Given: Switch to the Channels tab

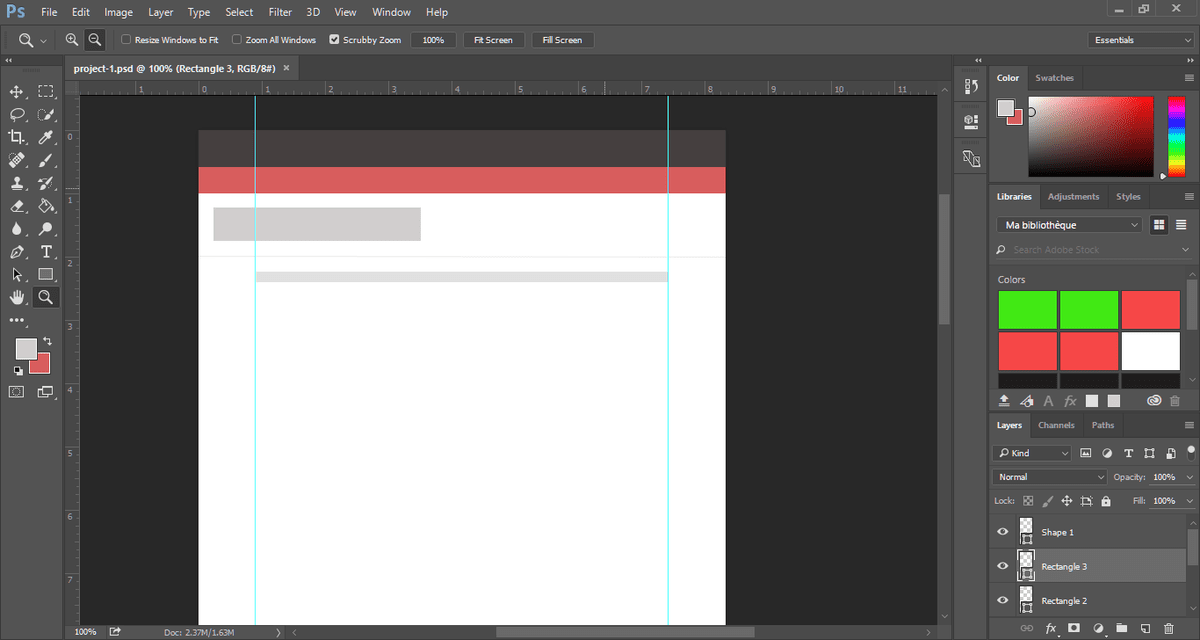Looking at the screenshot, I should coord(1056,425).
